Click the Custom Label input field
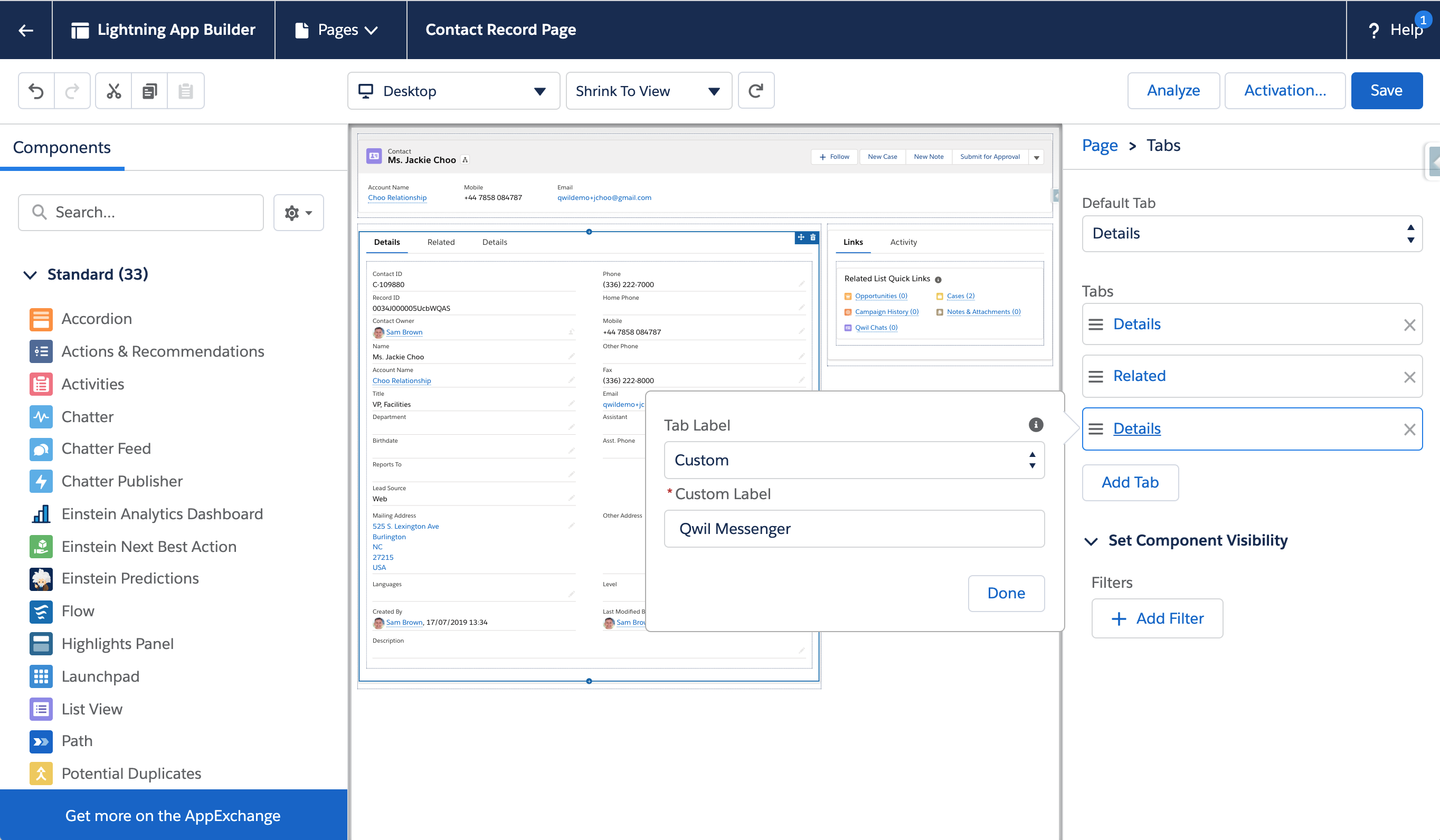Screen dimensions: 1440x840 tap(854, 529)
